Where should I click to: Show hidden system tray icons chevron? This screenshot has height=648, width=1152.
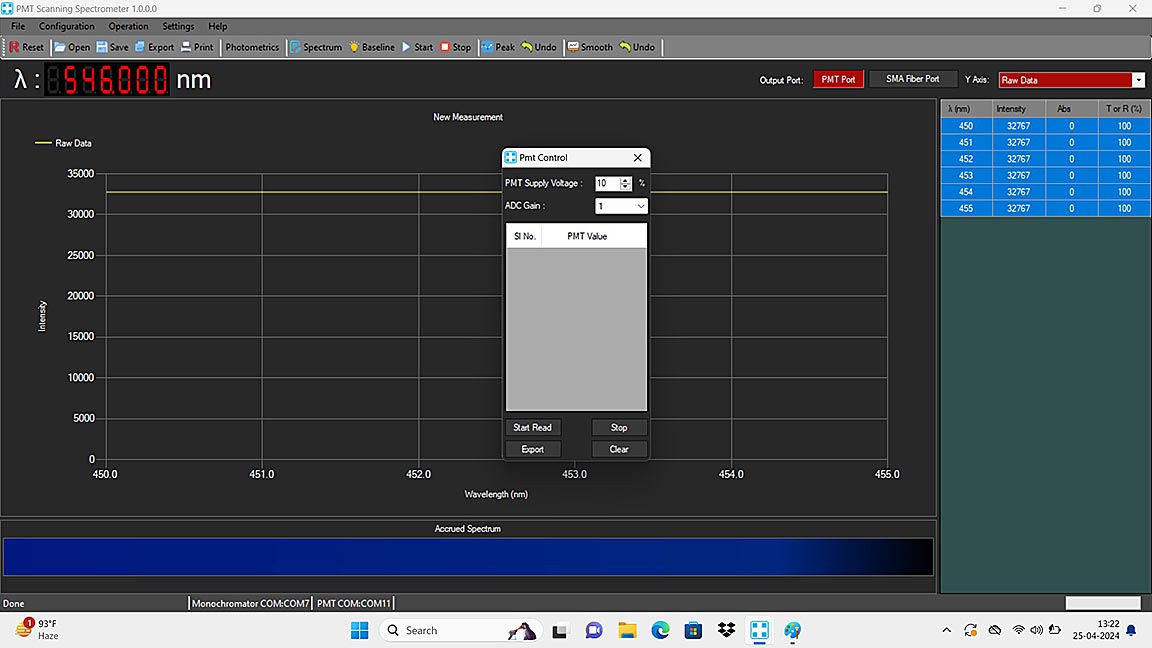click(946, 630)
